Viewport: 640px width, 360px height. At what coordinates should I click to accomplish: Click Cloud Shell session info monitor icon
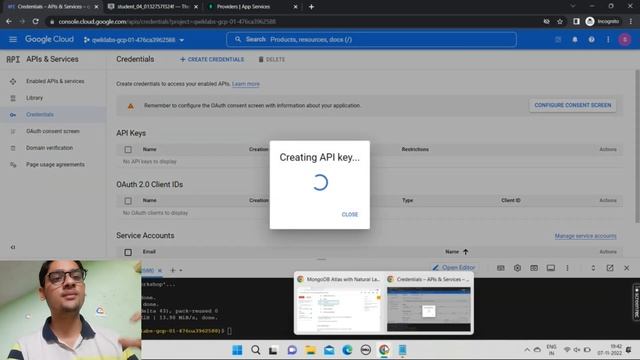coord(551,268)
